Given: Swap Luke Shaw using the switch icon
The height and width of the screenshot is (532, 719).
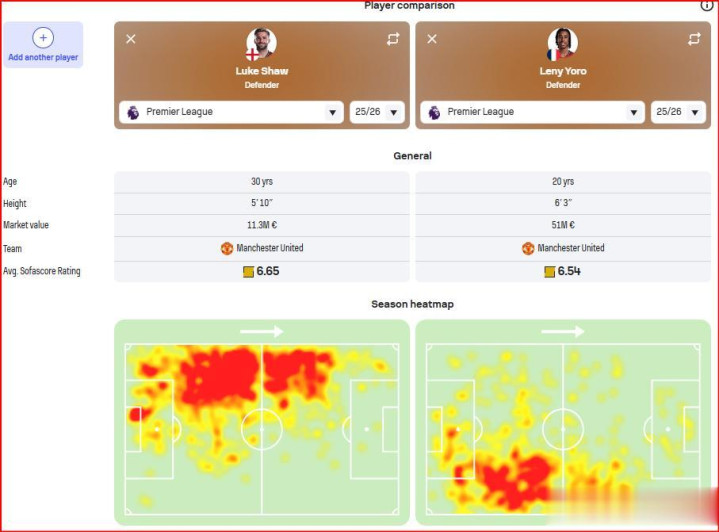Looking at the screenshot, I should click(x=392, y=39).
